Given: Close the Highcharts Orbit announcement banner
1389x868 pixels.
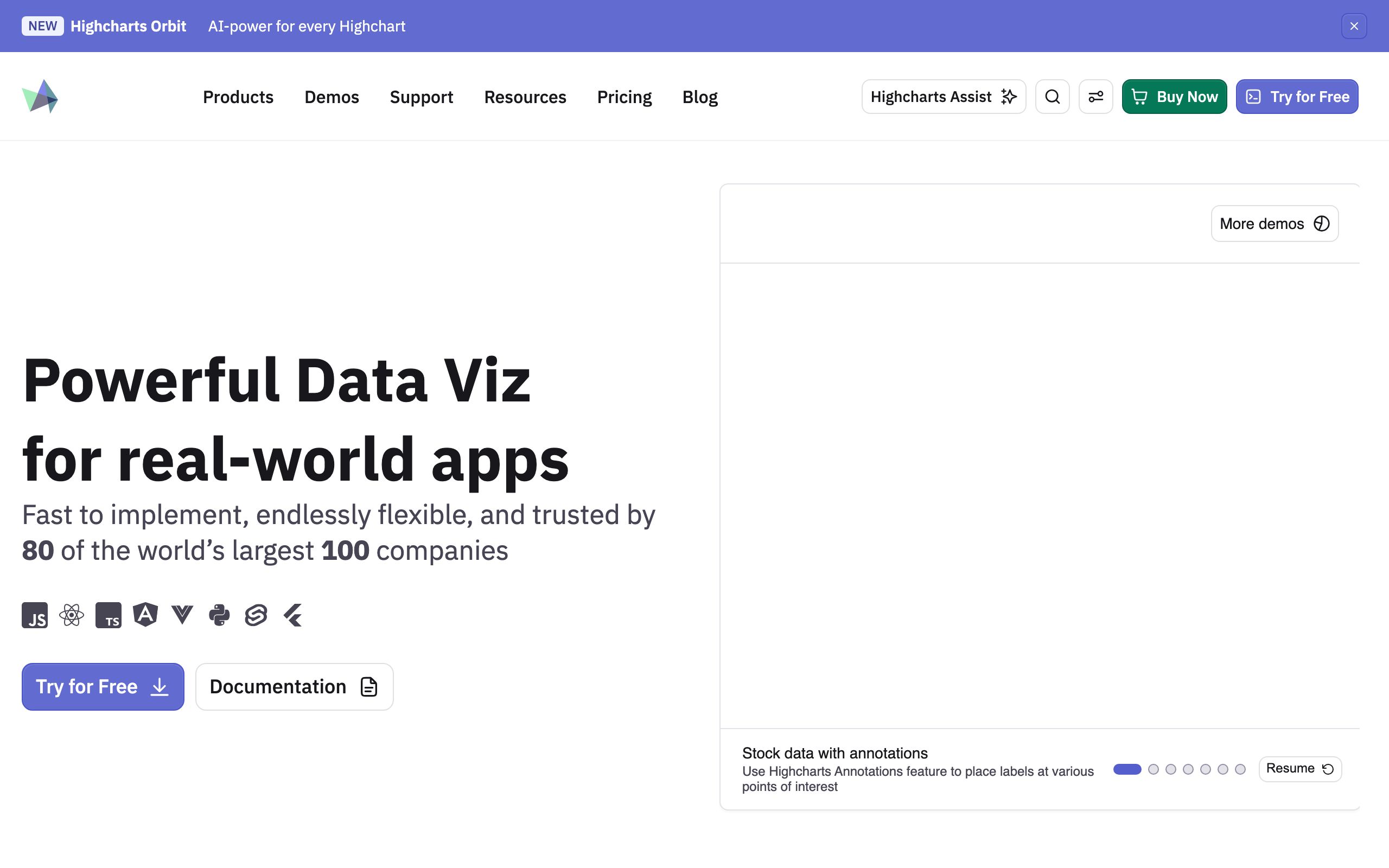Looking at the screenshot, I should 1354,26.
